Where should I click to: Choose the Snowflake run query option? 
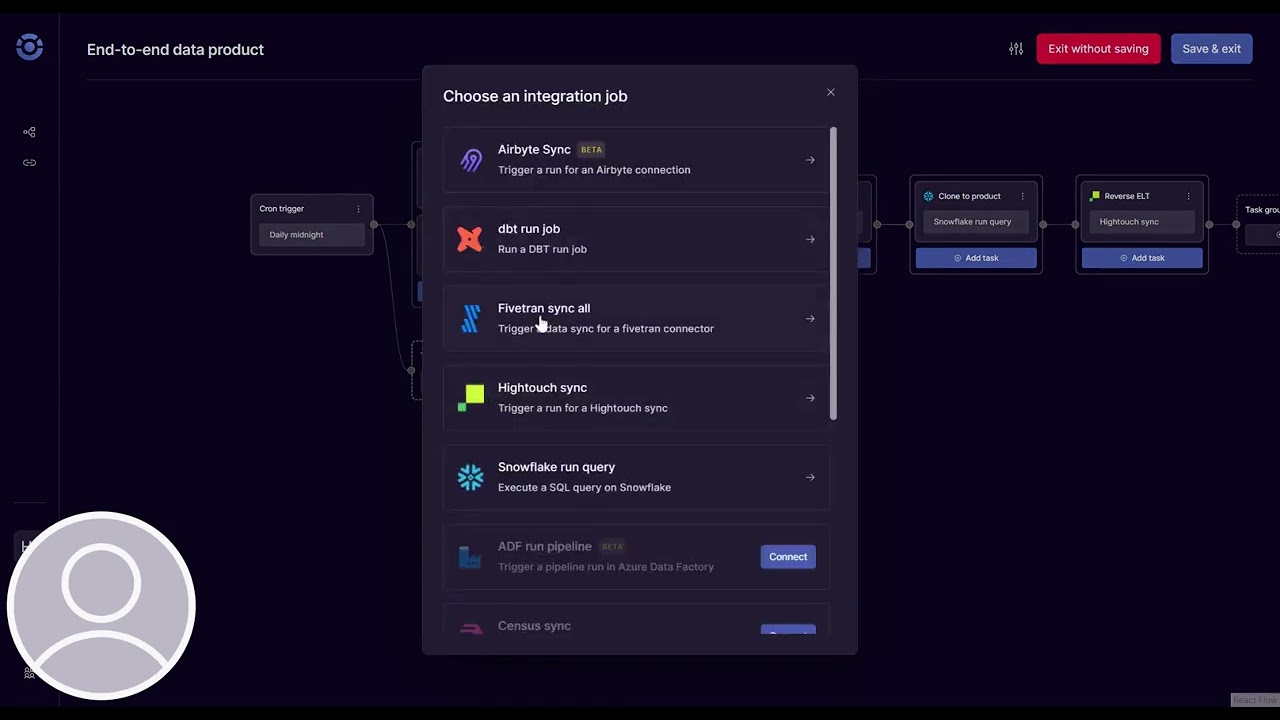[636, 477]
